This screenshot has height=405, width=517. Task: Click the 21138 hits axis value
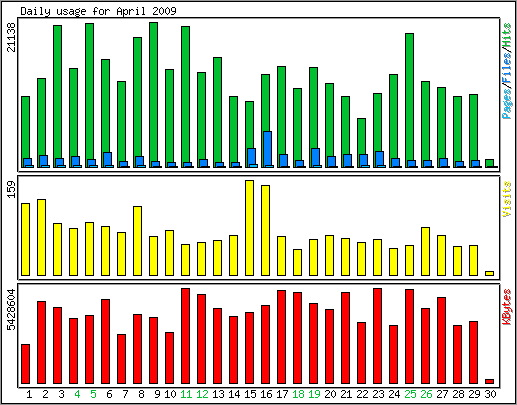pos(11,37)
